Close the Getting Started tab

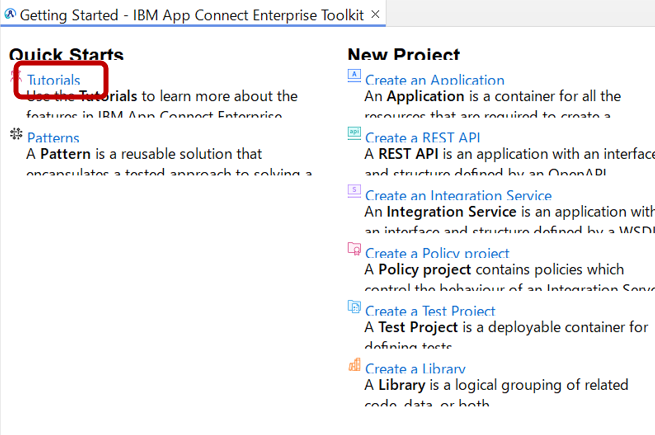(x=375, y=14)
